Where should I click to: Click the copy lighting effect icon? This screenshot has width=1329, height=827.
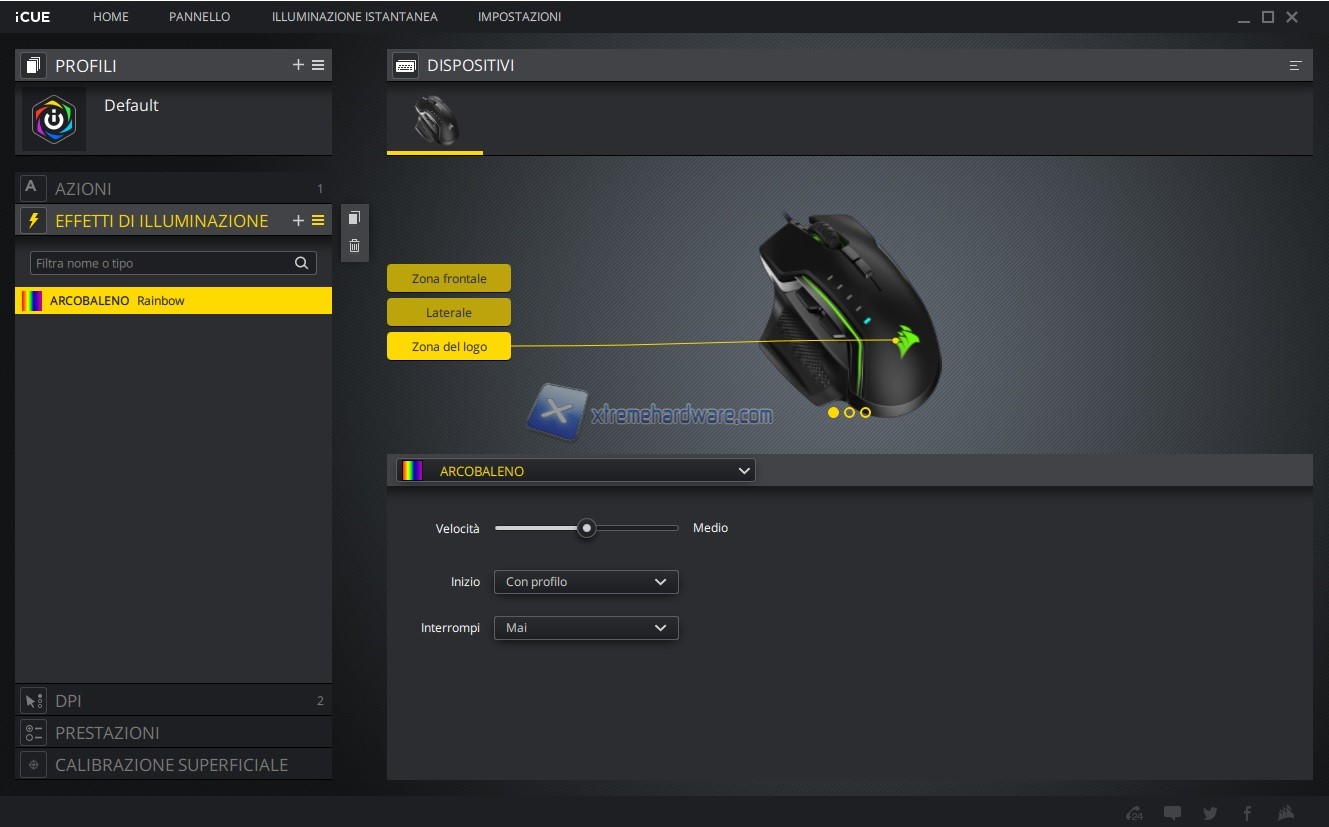point(354,218)
